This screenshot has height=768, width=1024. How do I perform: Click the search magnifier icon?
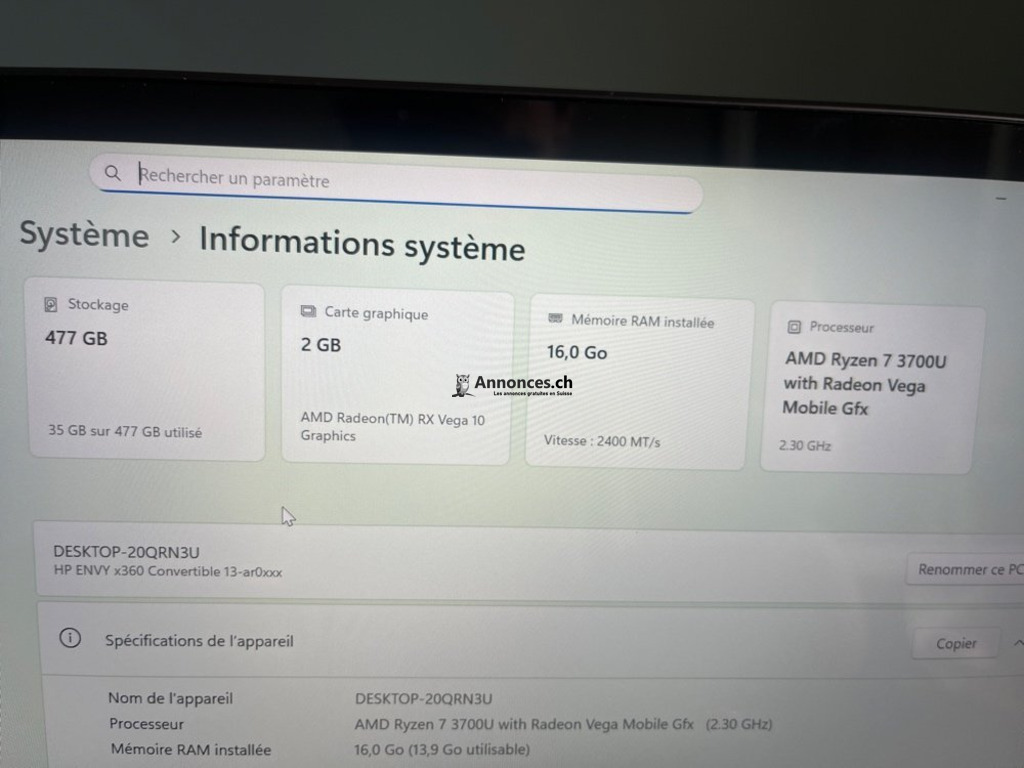(113, 173)
